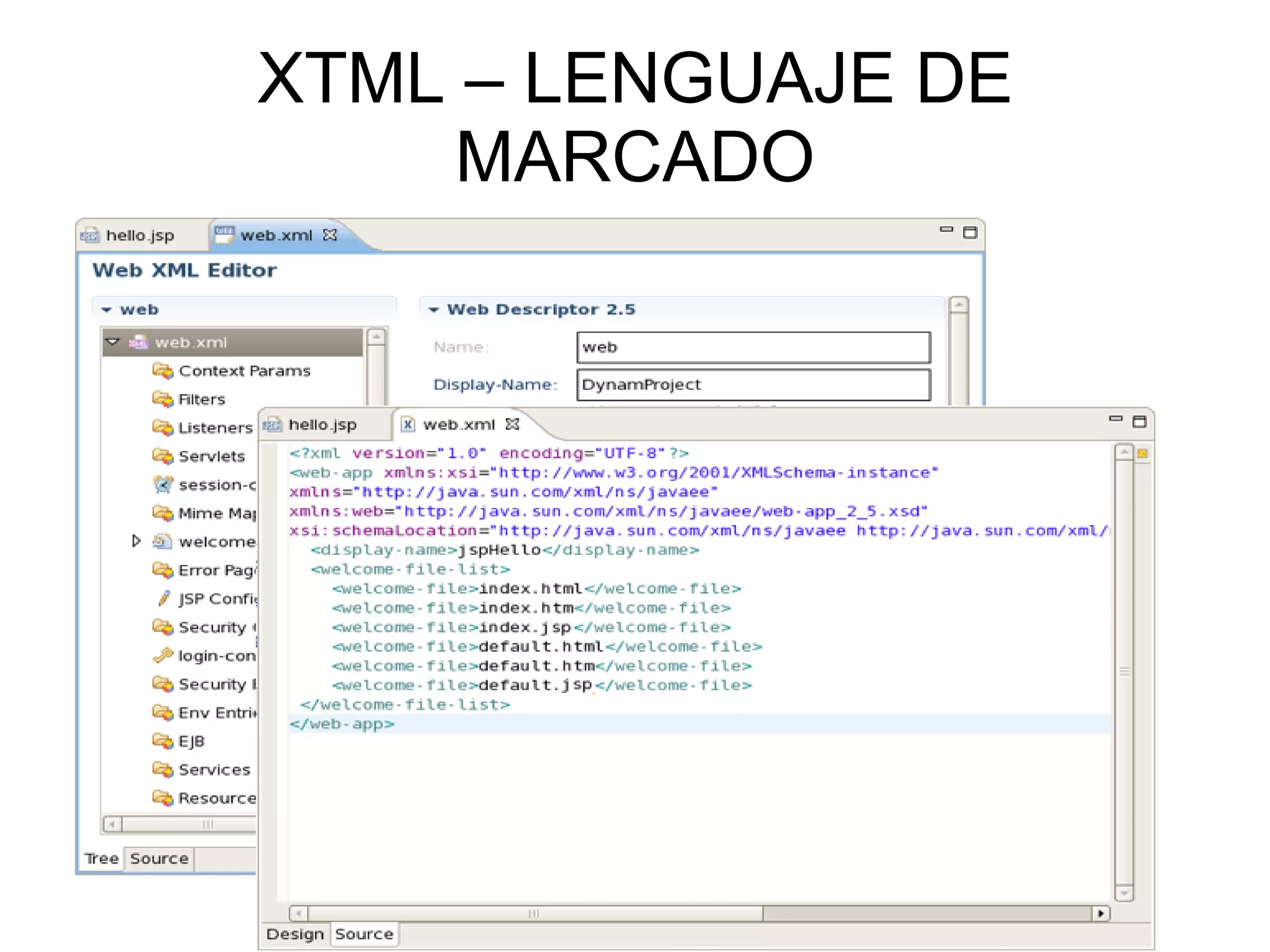Collapse the web.xml root tree node
The image size is (1270, 952).
pos(113,342)
